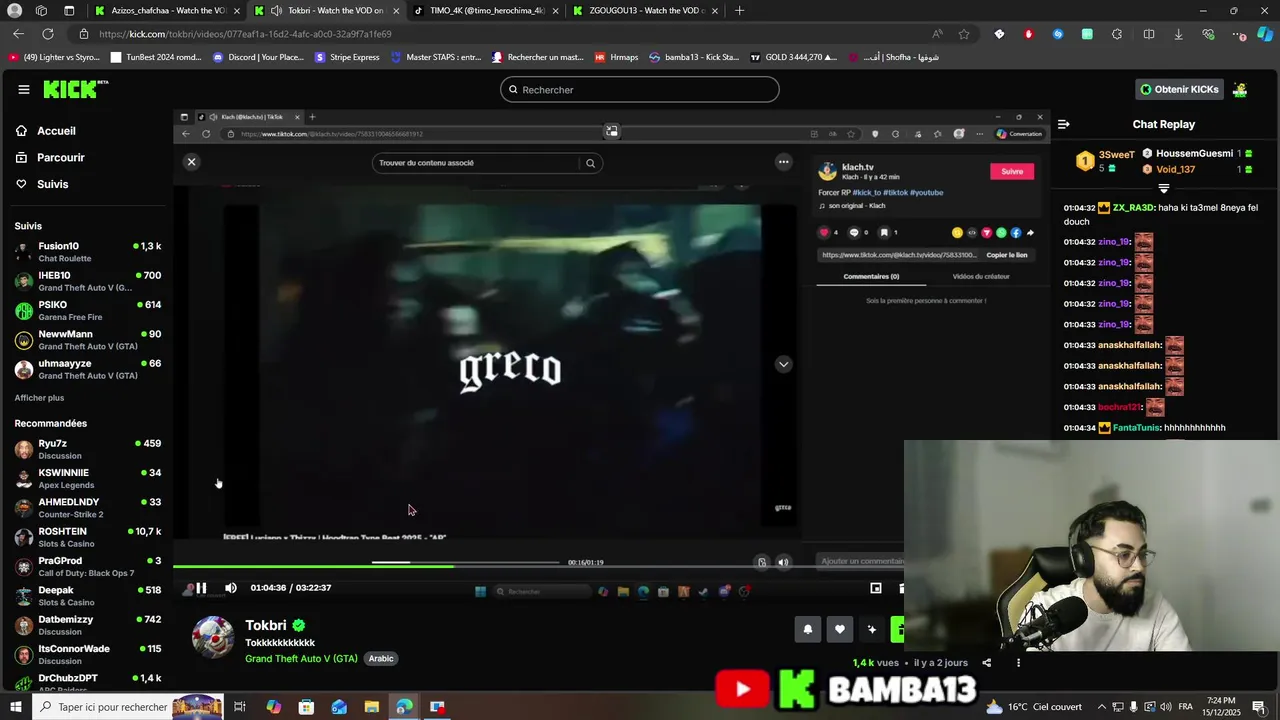Pause the VOD playback
The width and height of the screenshot is (1280, 720).
[x=201, y=588]
